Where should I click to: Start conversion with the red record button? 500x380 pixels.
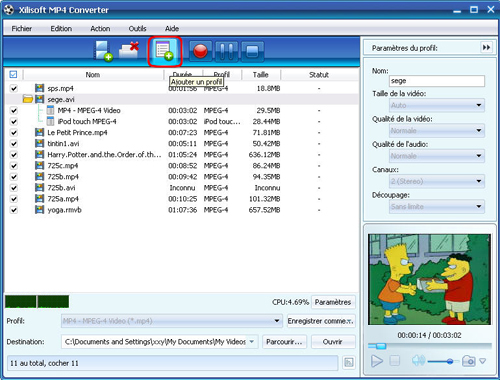(x=201, y=52)
